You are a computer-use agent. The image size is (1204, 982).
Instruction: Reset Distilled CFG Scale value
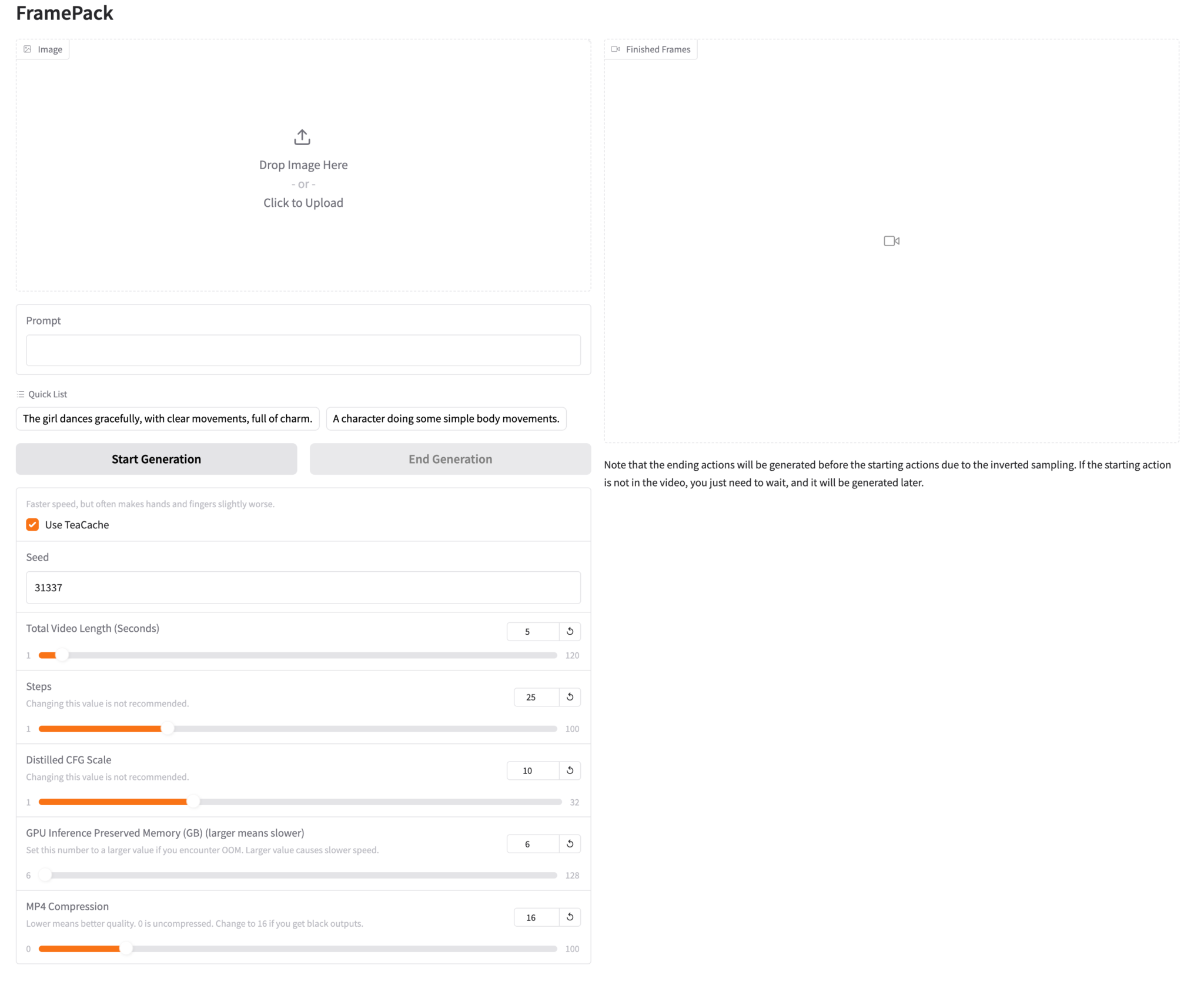point(570,770)
